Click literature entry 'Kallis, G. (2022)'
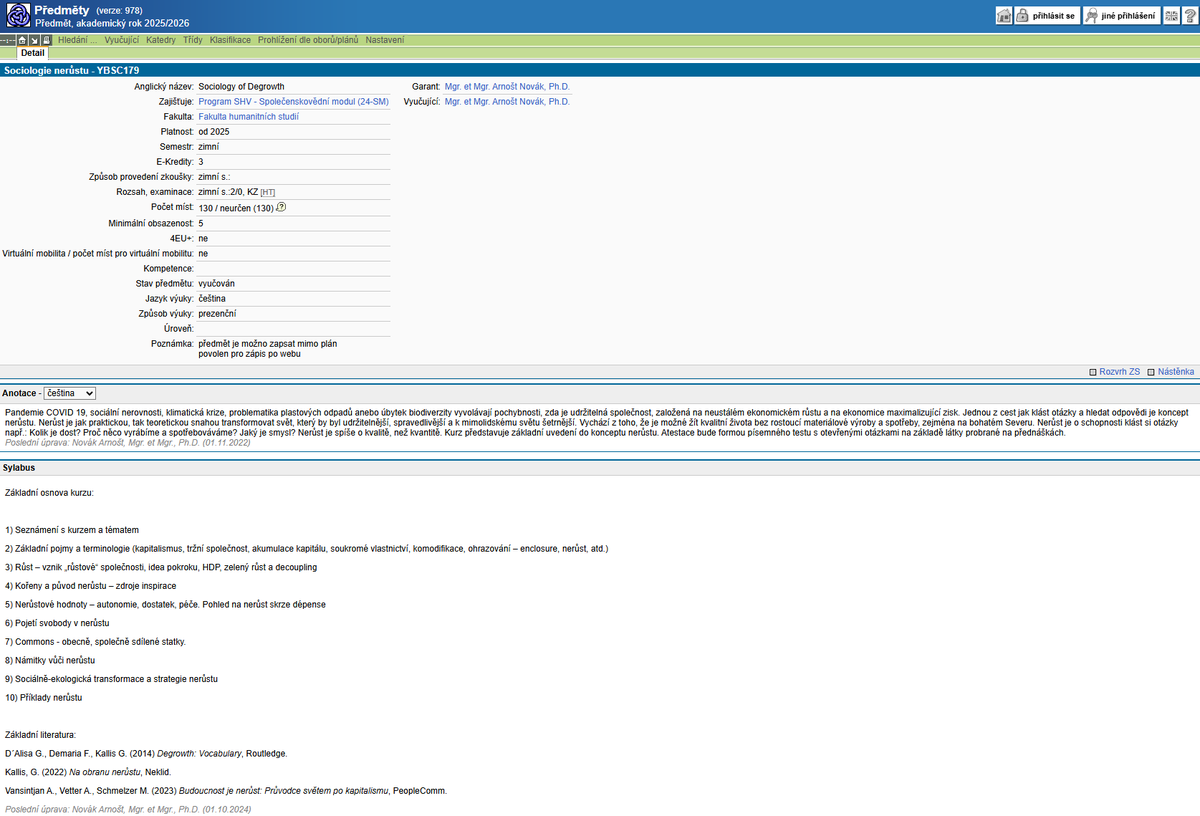 (88, 772)
